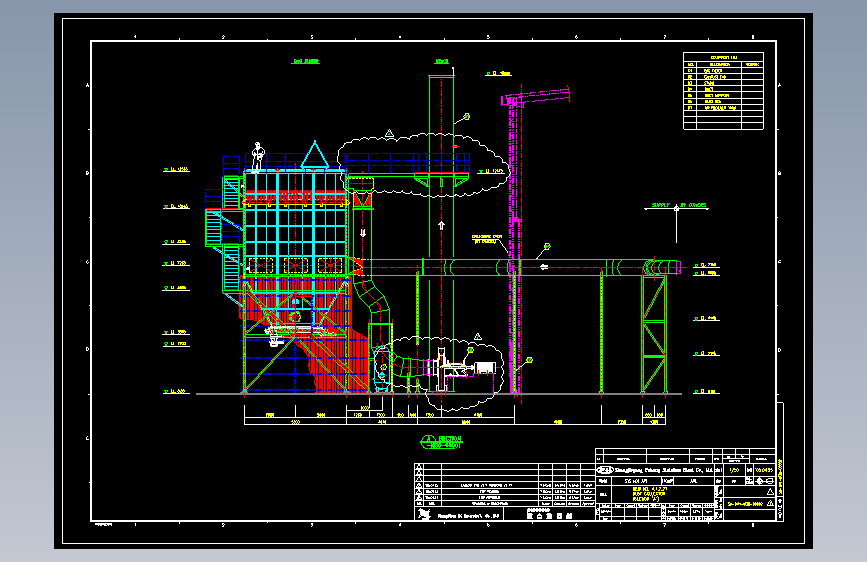
Task: Select the underlined green label above the baghouse
Action: [305, 61]
